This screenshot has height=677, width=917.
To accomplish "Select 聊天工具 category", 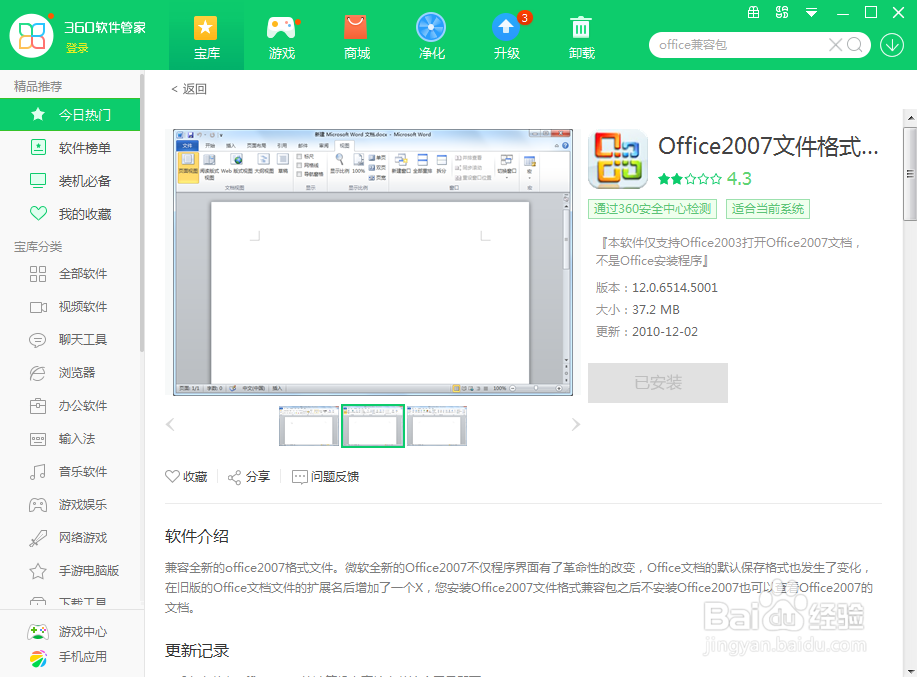I will click(x=70, y=340).
